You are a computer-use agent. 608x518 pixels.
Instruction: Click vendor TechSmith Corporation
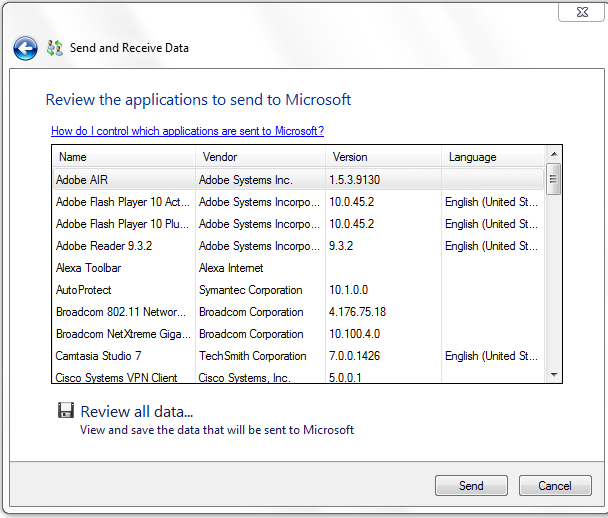252,356
